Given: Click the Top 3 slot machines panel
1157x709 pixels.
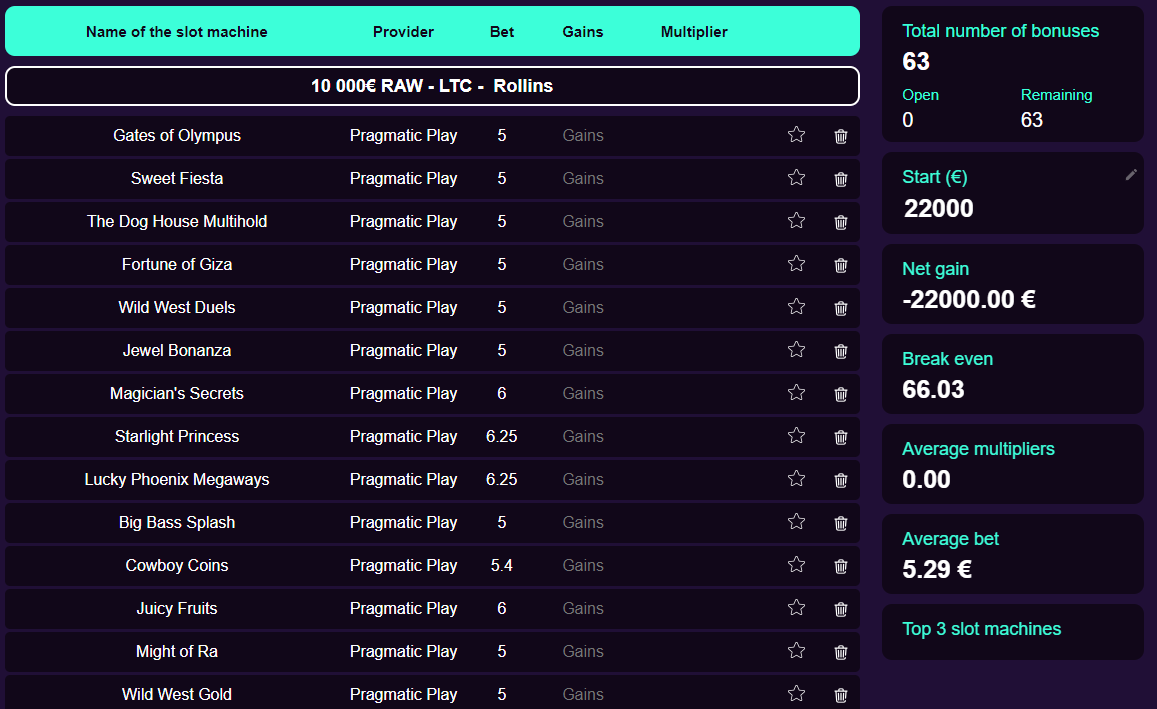Looking at the screenshot, I should pos(1012,632).
